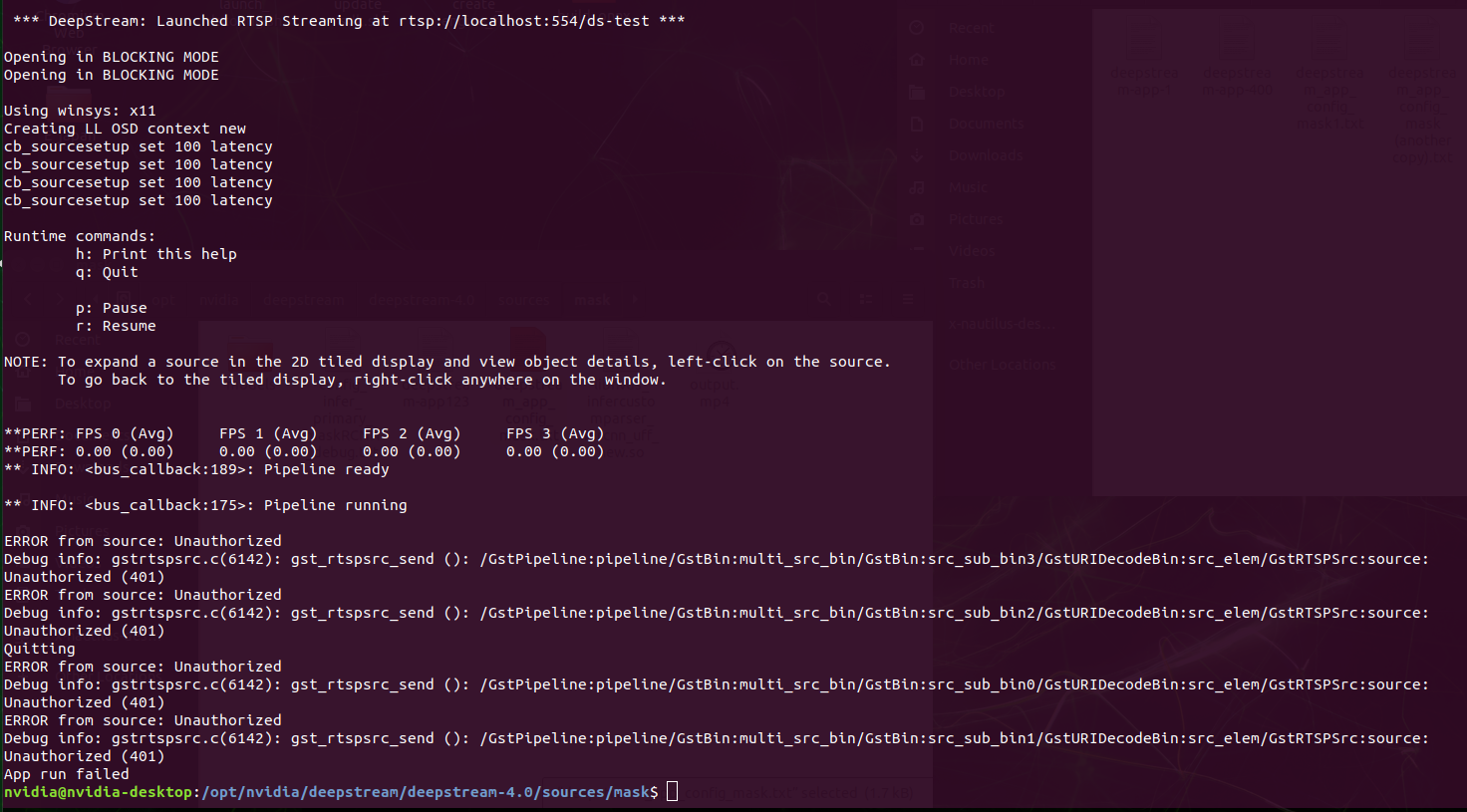1467x812 pixels.
Task: Click the 'FPS 3 (Avg)' column header
Action: [555, 433]
